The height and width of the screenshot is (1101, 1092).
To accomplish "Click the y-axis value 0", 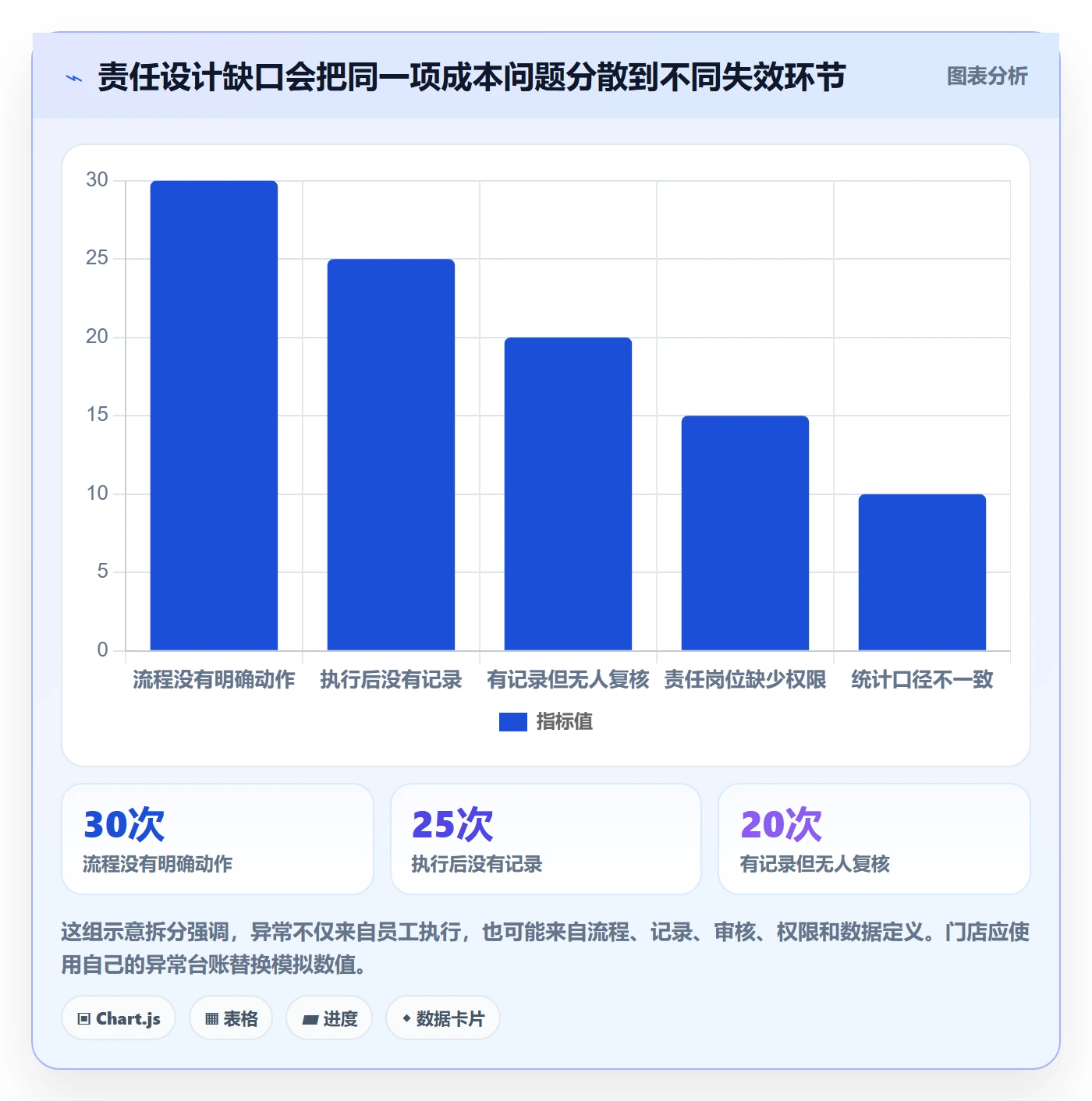I will 102,650.
